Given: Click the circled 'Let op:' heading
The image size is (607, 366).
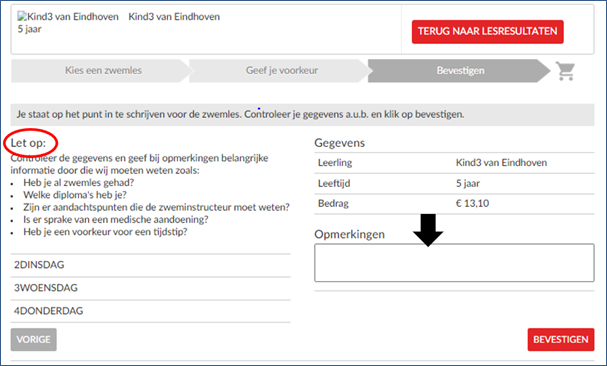Looking at the screenshot, I should point(28,143).
